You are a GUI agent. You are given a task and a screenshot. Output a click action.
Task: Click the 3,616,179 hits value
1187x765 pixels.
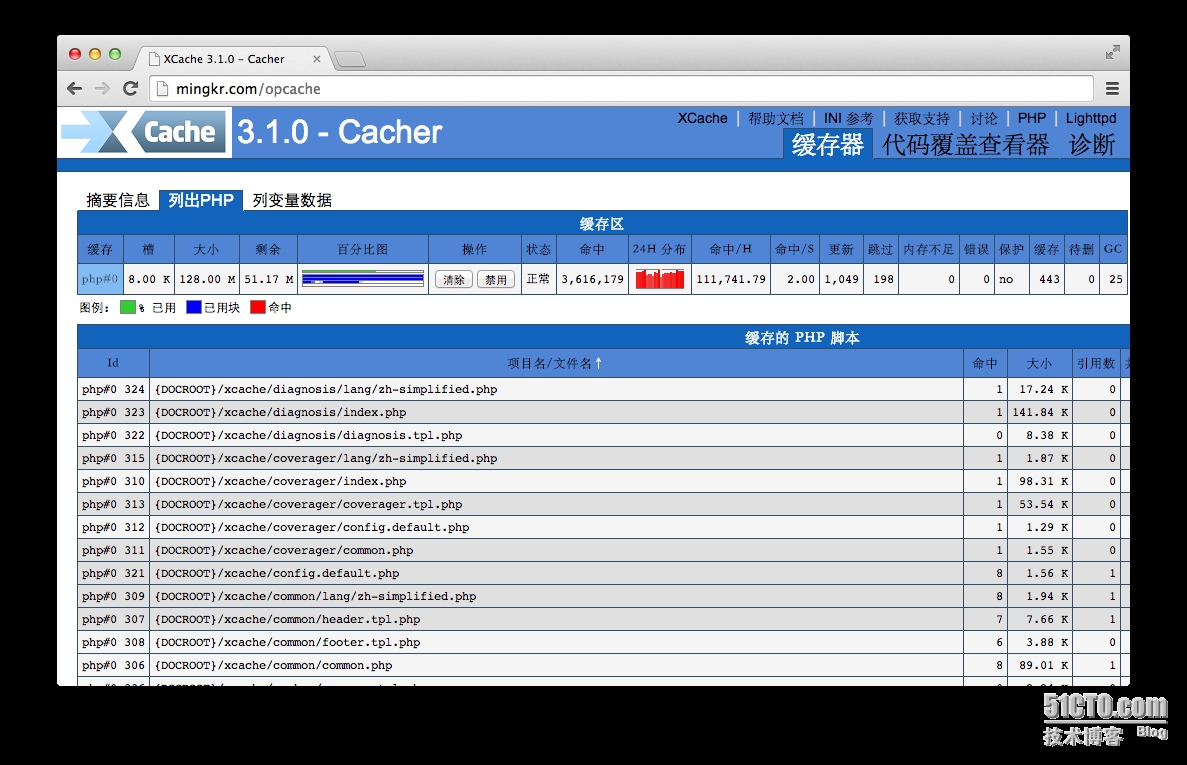592,279
